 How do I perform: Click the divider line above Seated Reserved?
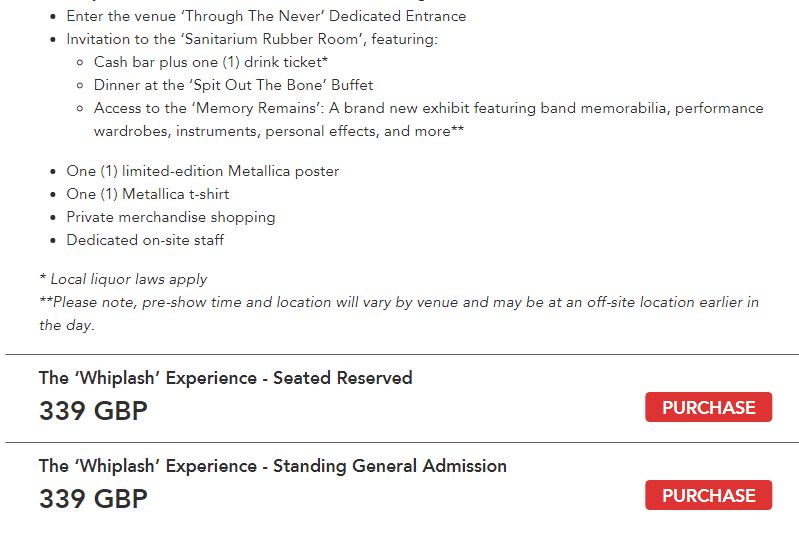click(x=400, y=354)
